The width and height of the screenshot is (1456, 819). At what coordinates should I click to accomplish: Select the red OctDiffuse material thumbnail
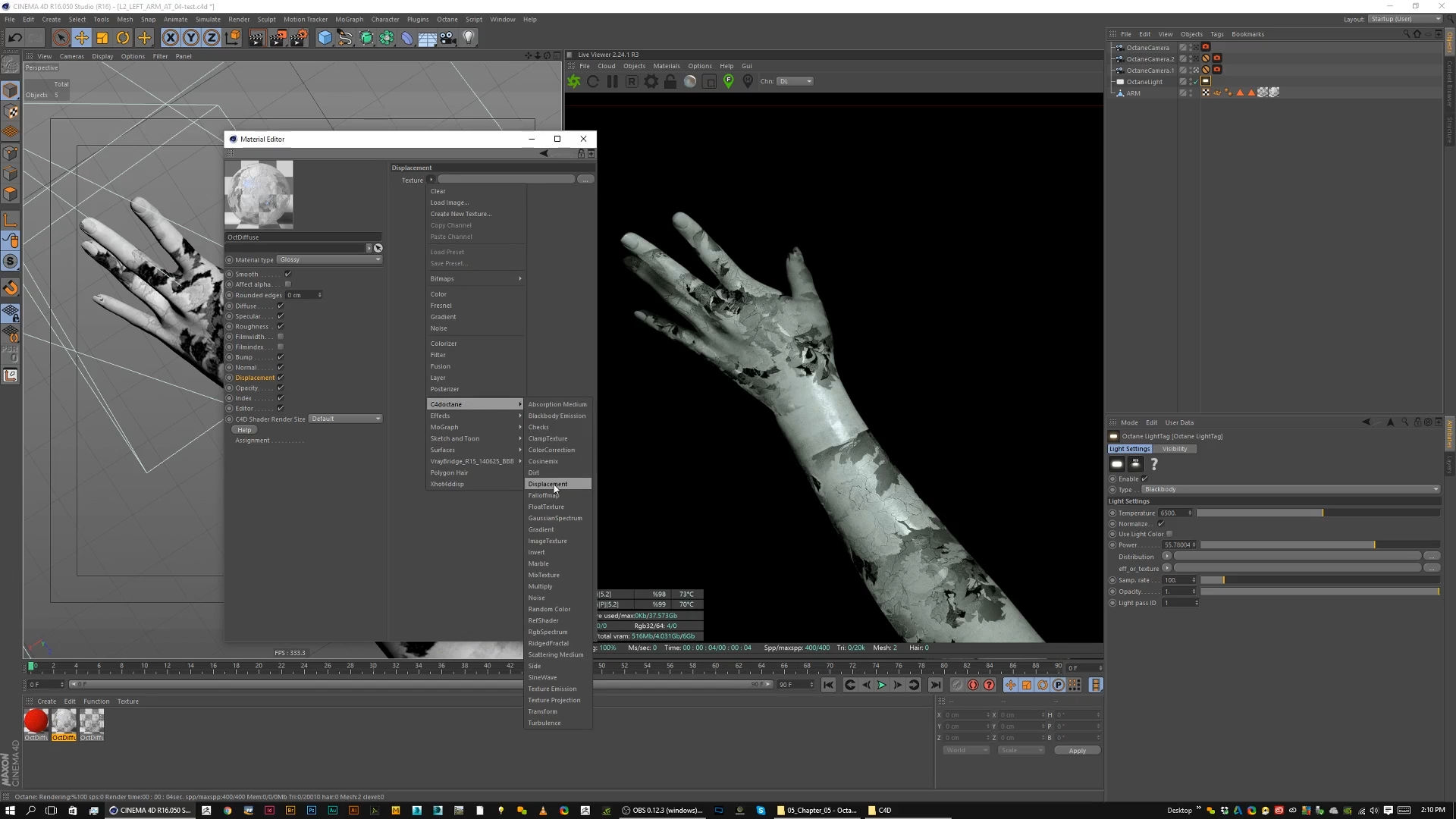pyautogui.click(x=36, y=721)
